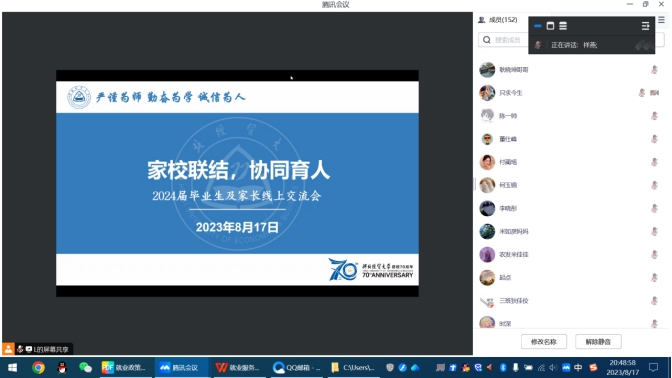Viewport: 672px width, 378px height.
Task: Switch floating window to single-tile view icon
Action: pyautogui.click(x=550, y=26)
